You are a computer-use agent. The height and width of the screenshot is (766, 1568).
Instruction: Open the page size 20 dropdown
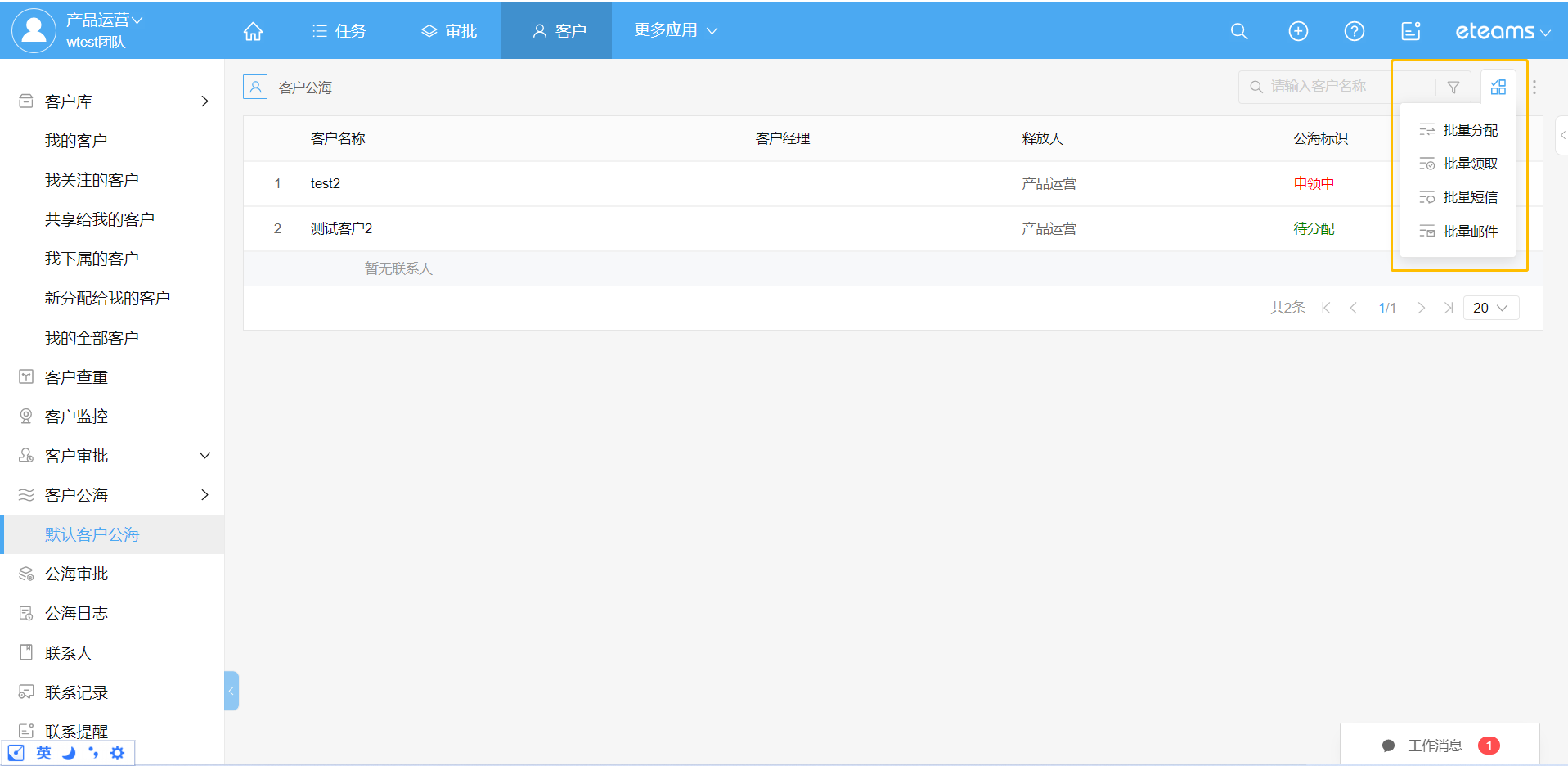coord(1489,308)
